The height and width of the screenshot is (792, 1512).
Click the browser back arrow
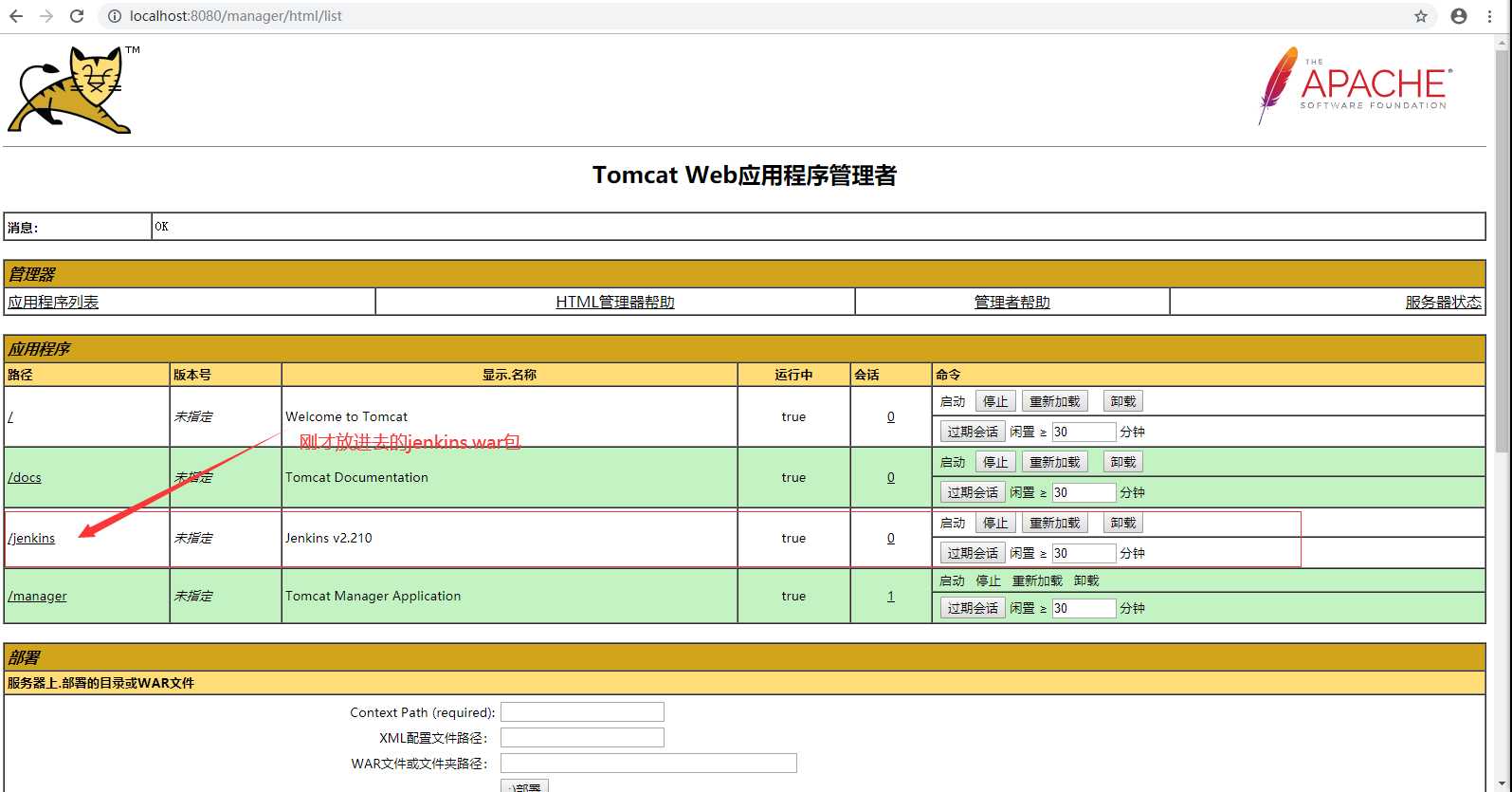coord(16,16)
